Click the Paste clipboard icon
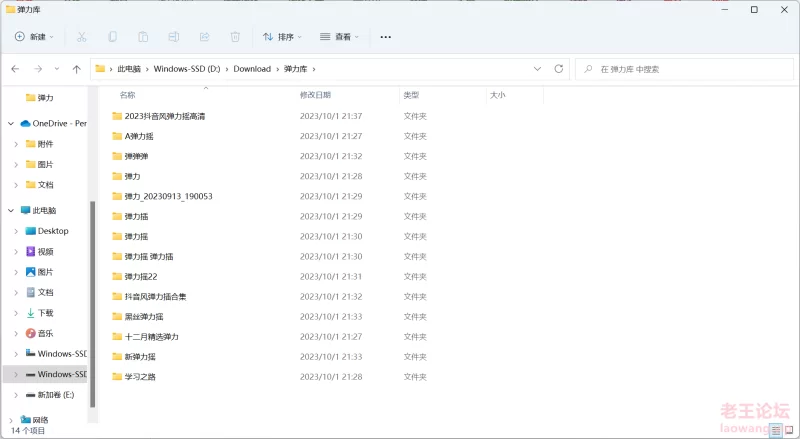The image size is (800, 439). pyautogui.click(x=143, y=37)
